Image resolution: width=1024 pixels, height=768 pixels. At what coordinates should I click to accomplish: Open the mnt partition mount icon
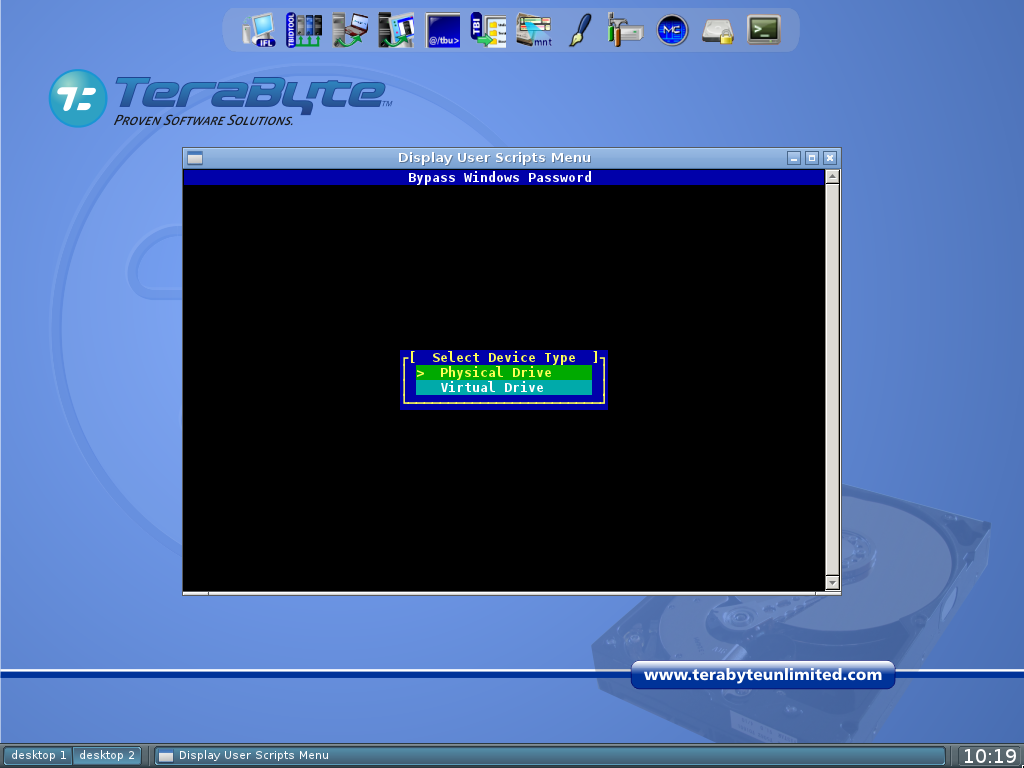coord(534,30)
